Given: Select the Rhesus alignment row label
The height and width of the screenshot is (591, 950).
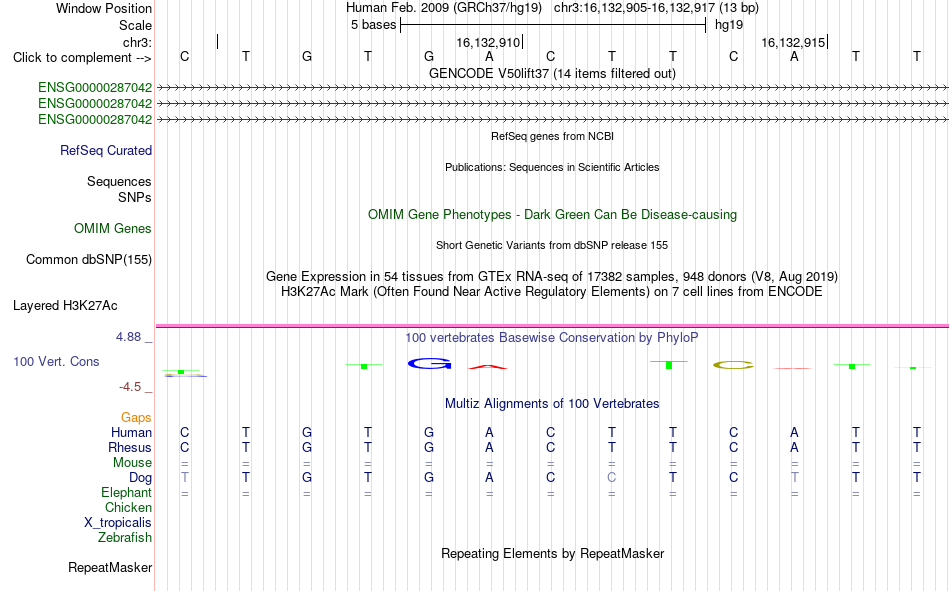Looking at the screenshot, I should [130, 447].
